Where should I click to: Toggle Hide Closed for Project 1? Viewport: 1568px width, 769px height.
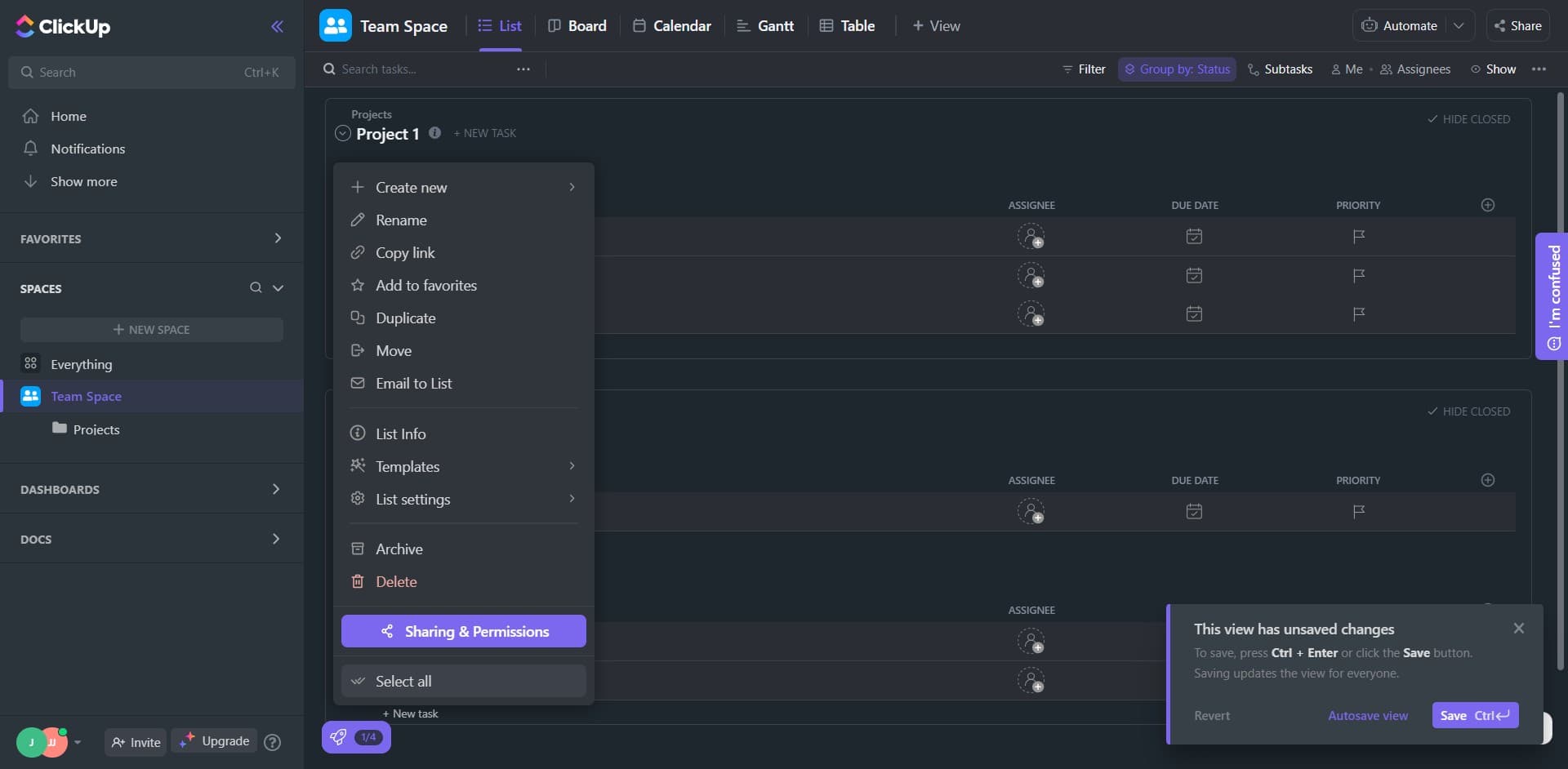(x=1468, y=119)
